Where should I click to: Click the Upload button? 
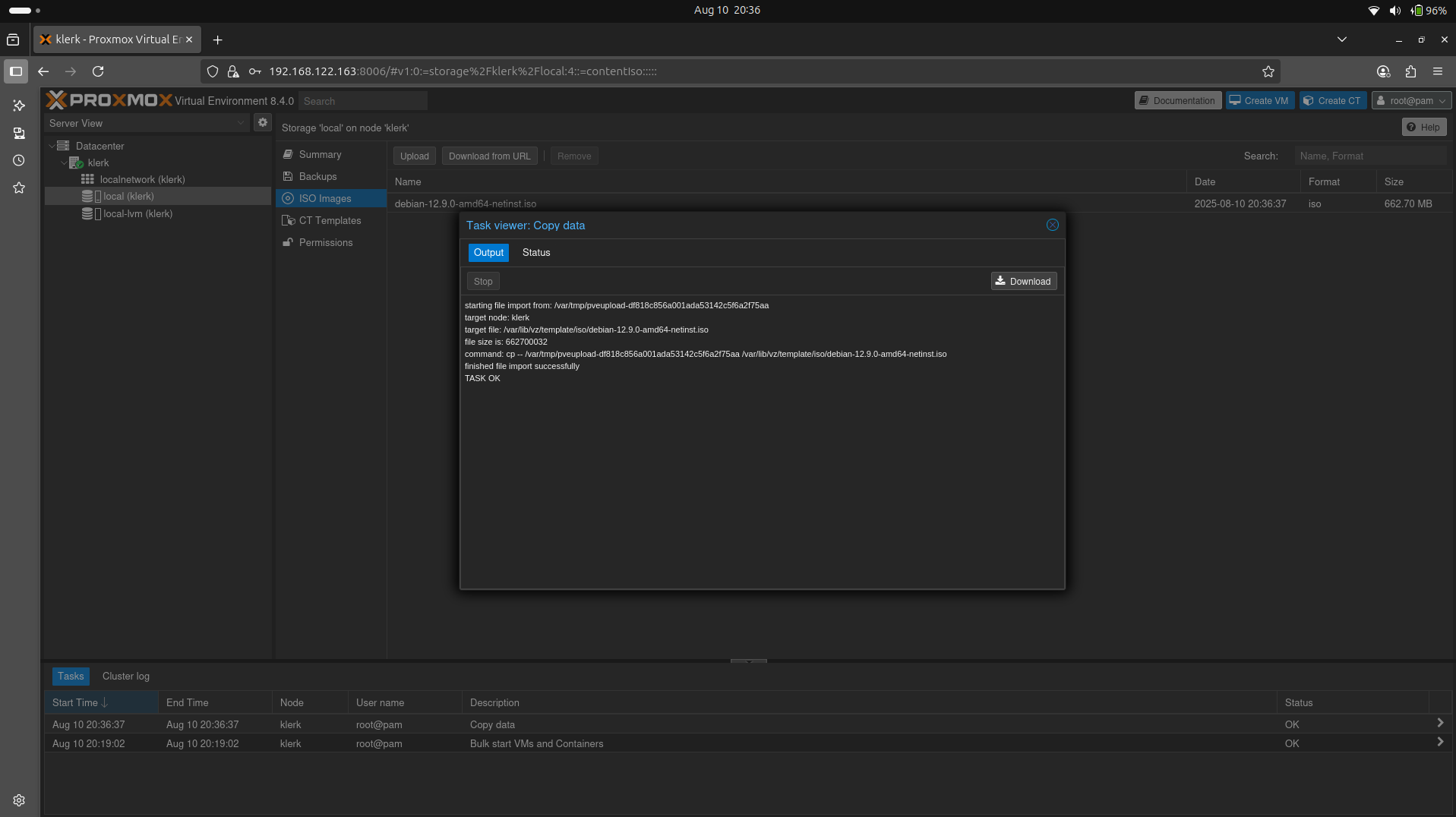(x=414, y=156)
